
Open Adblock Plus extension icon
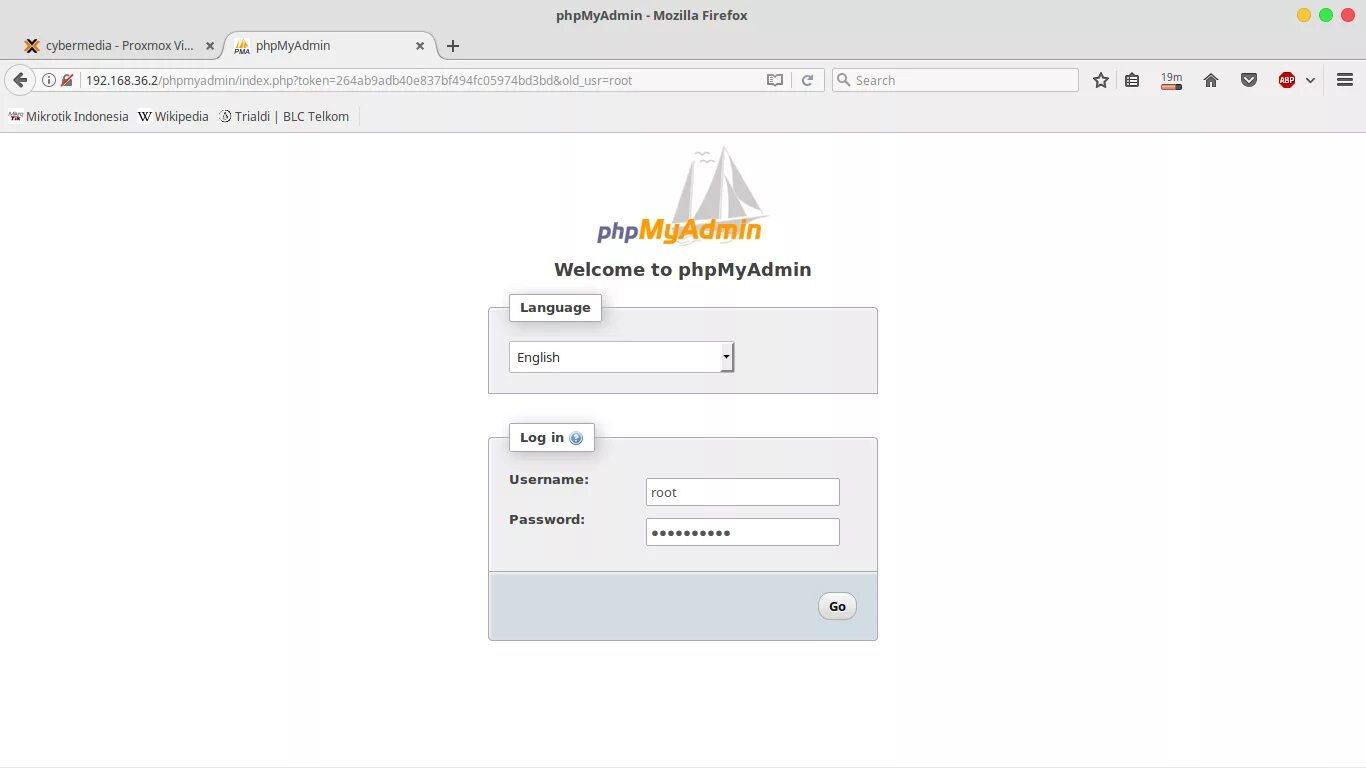coord(1287,80)
